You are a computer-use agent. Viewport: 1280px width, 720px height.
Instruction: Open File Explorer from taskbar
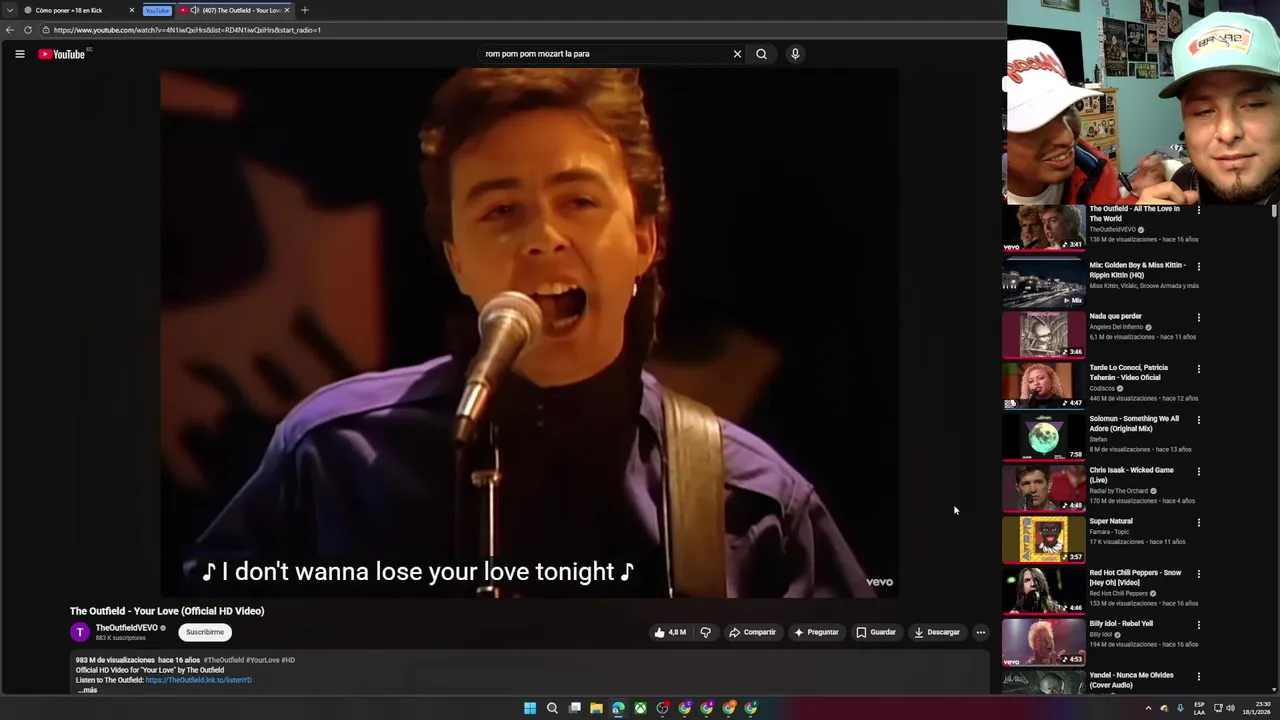click(596, 708)
